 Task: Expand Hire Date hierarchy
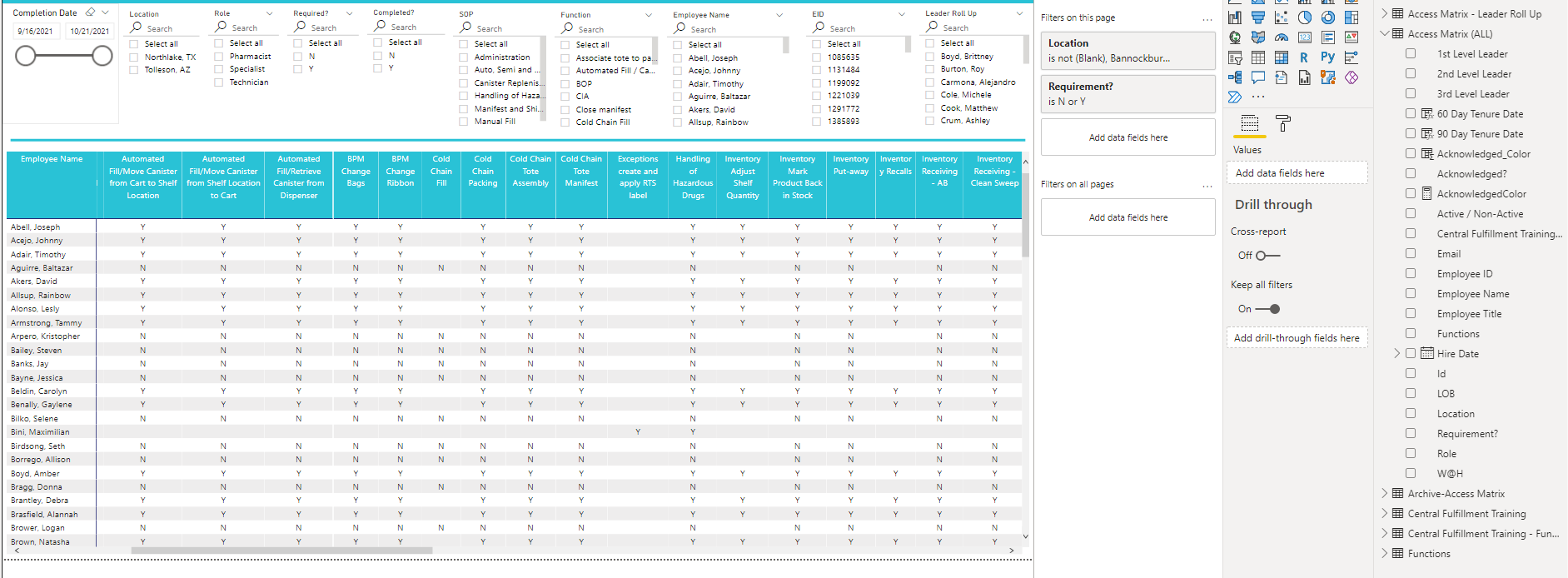coord(1397,353)
